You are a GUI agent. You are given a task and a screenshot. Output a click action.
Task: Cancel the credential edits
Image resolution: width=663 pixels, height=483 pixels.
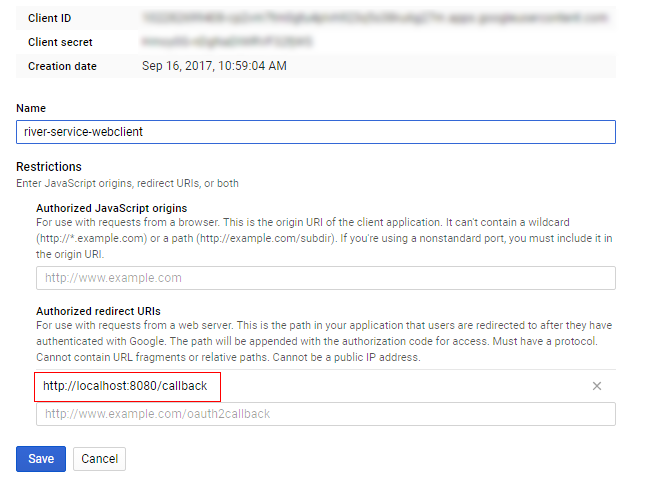pos(99,458)
